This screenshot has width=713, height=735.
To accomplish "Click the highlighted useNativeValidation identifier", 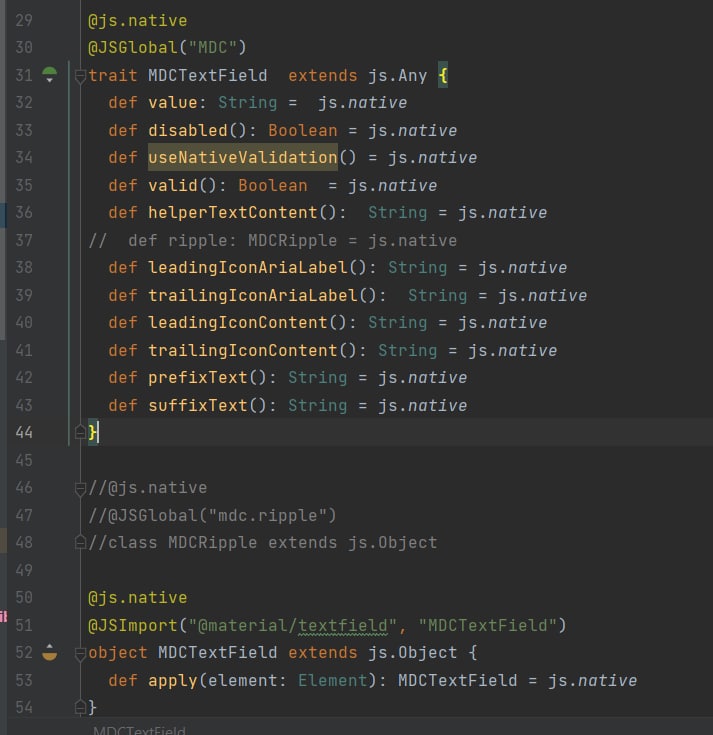I will pos(243,158).
